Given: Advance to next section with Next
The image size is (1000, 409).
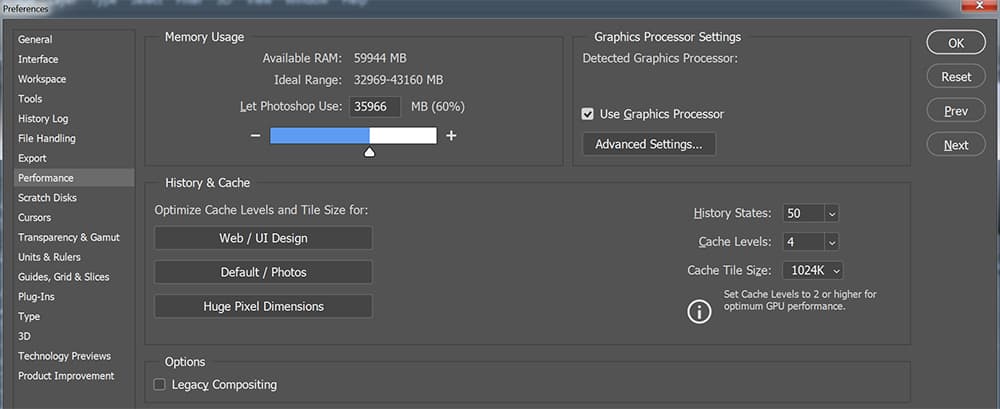Looking at the screenshot, I should coord(956,145).
